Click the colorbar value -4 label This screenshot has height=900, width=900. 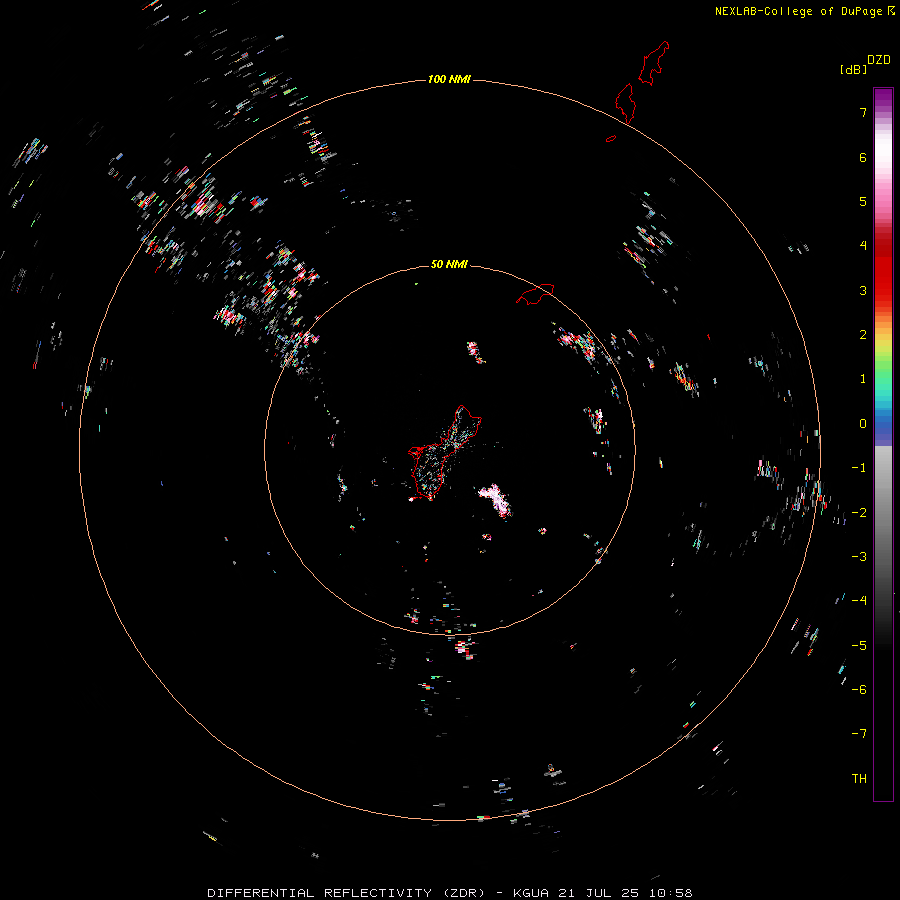(x=859, y=600)
